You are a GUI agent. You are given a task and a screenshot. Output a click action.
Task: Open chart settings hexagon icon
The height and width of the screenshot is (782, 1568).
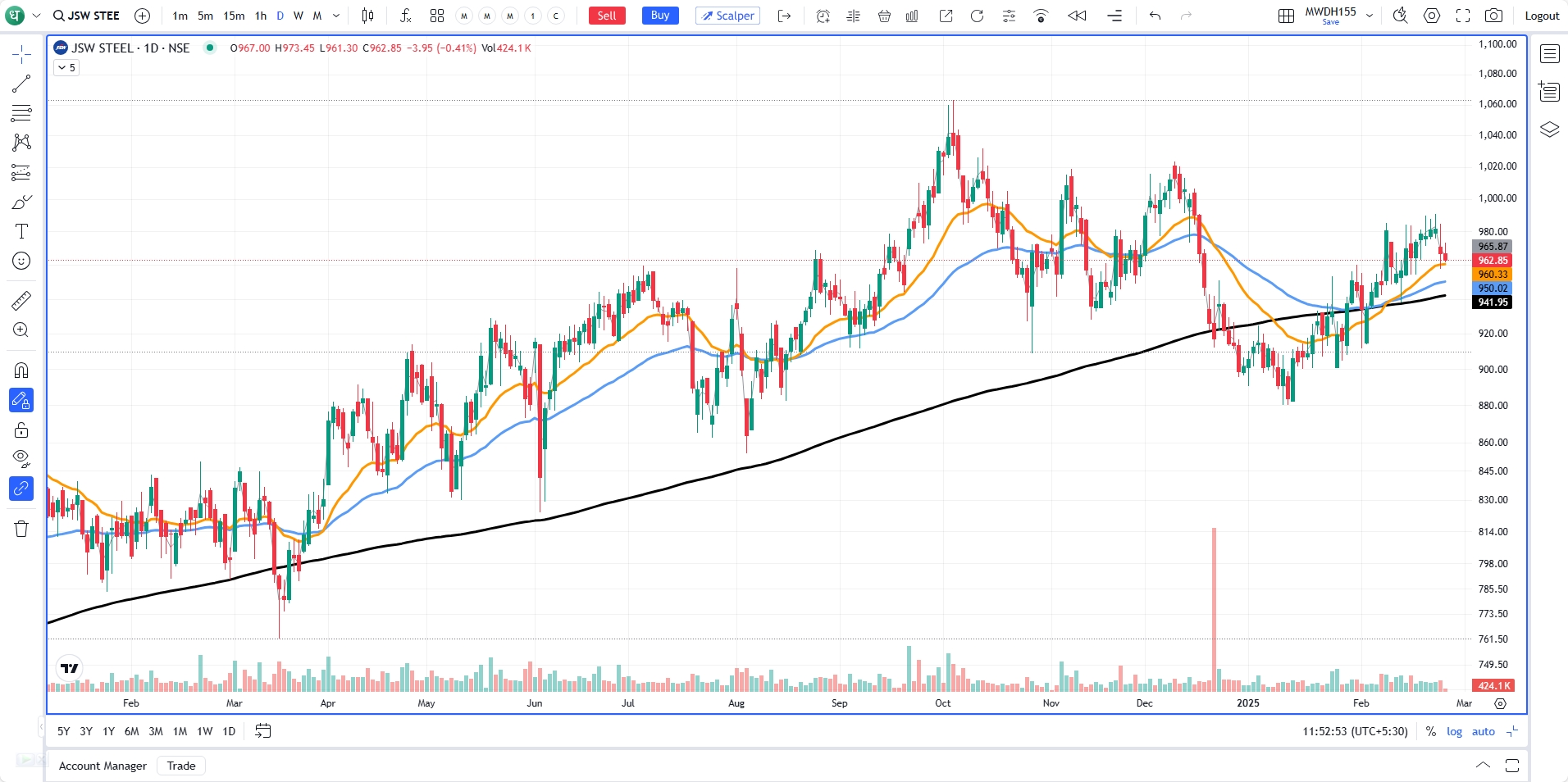click(x=1432, y=16)
